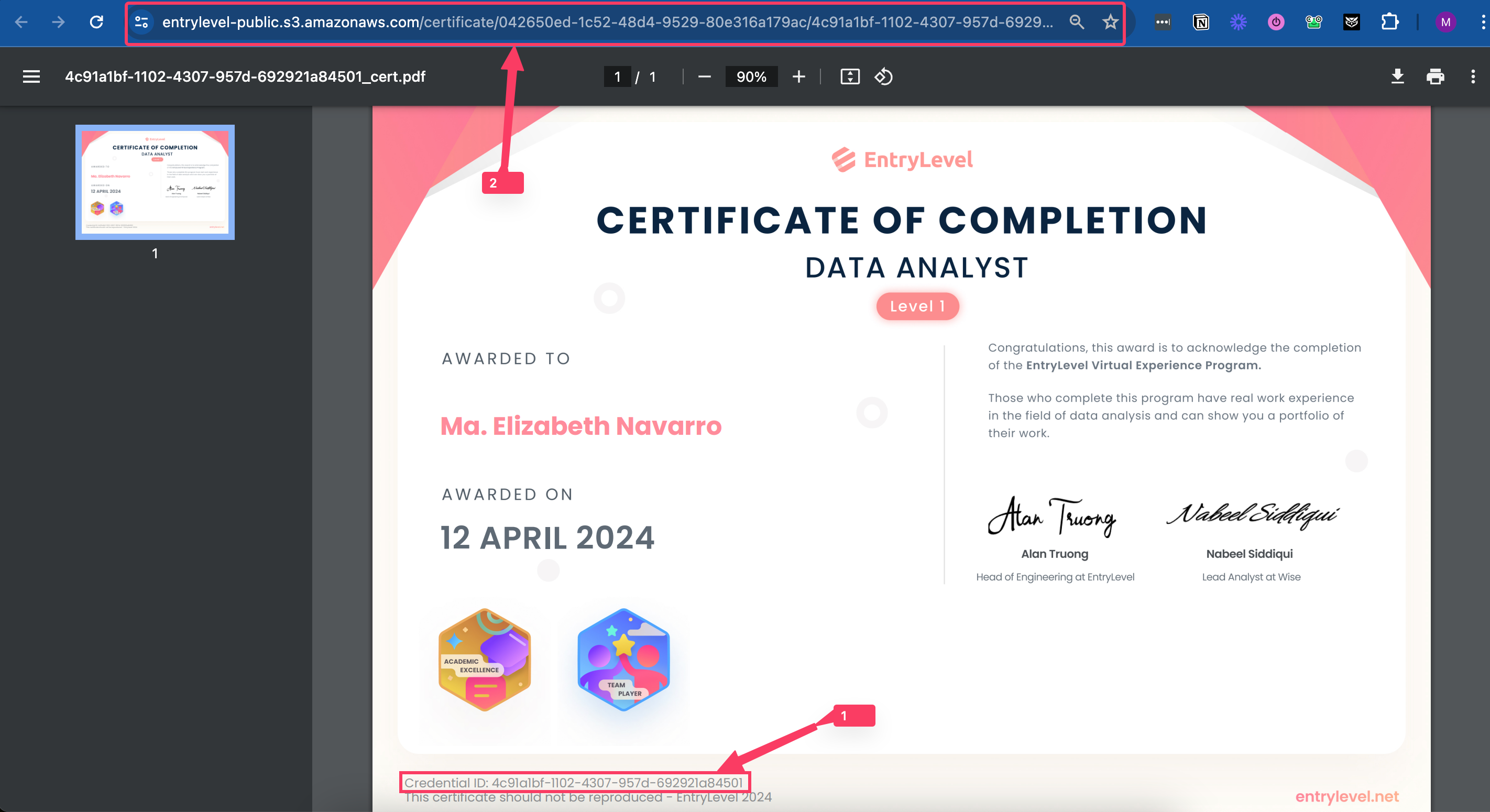Screen dimensions: 1490x812
Task: Click the 90% zoom level field
Action: 751,76
